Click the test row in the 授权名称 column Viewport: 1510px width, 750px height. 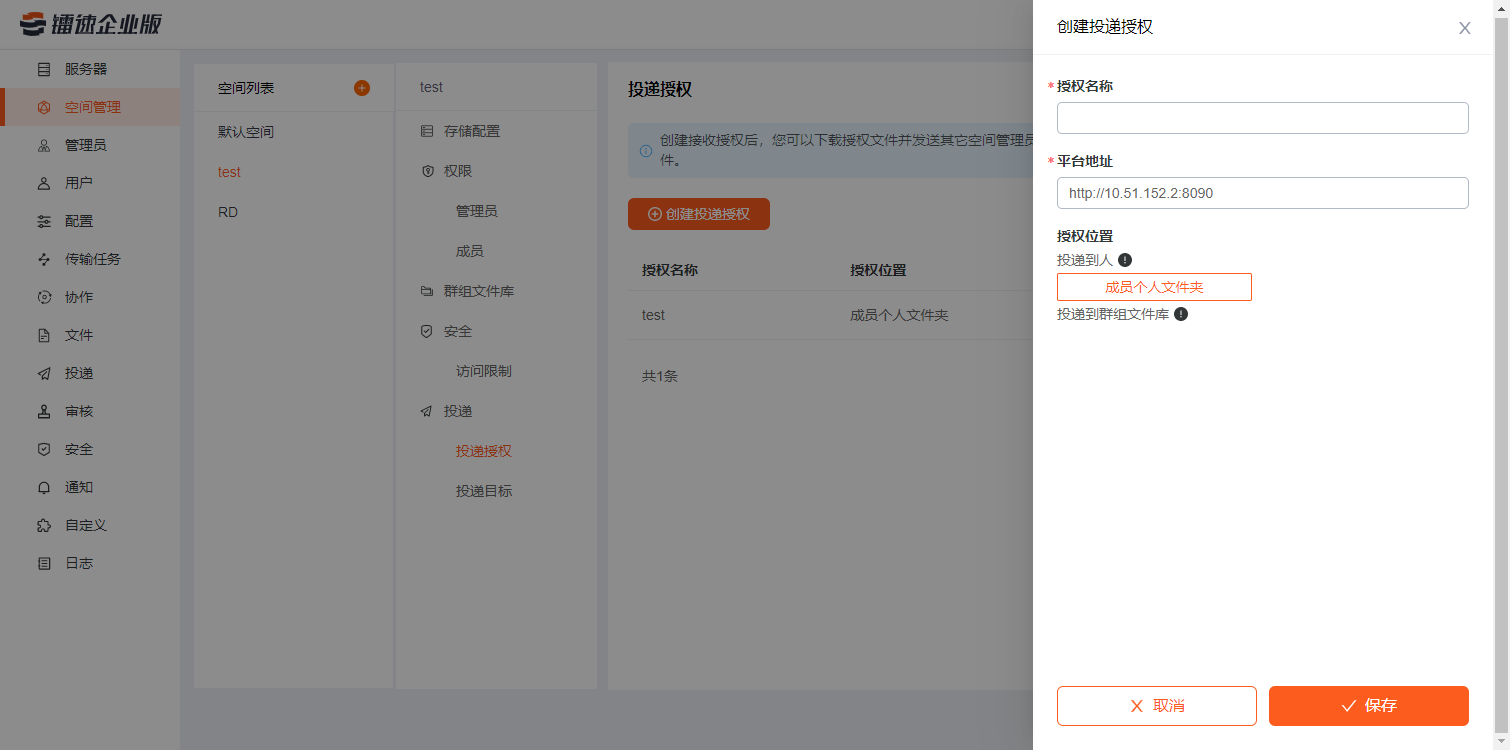(x=653, y=315)
